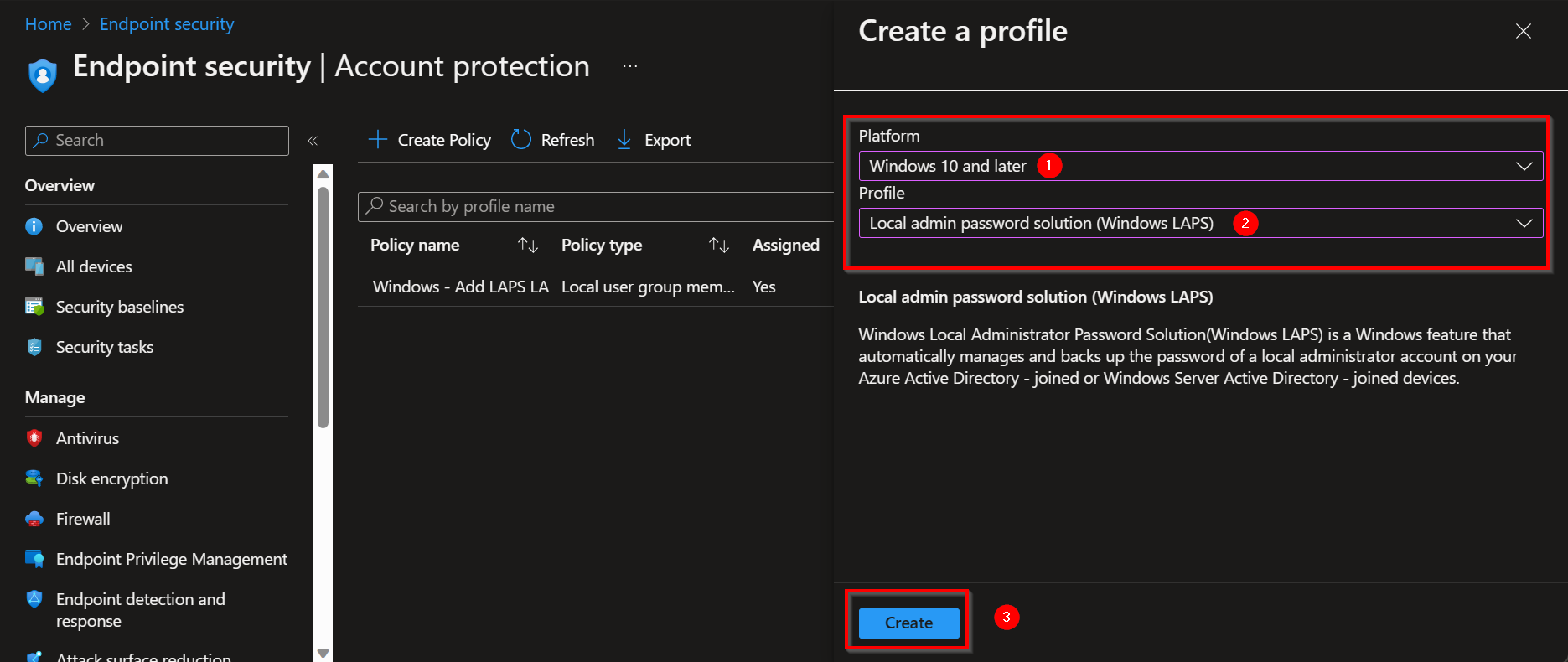
Task: Click the Firewall icon
Action: tap(34, 519)
